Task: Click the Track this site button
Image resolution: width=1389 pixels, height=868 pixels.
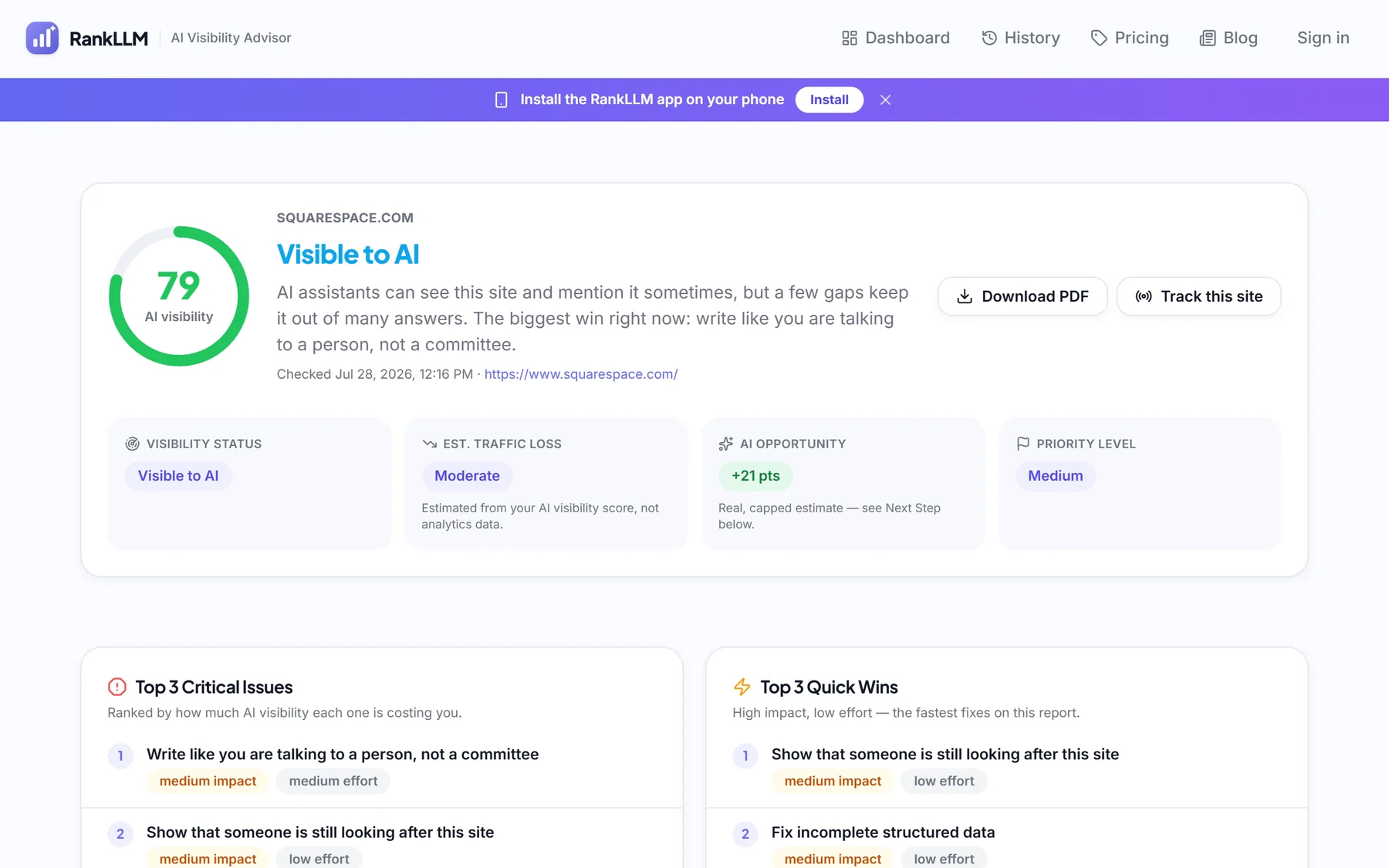Action: tap(1198, 296)
